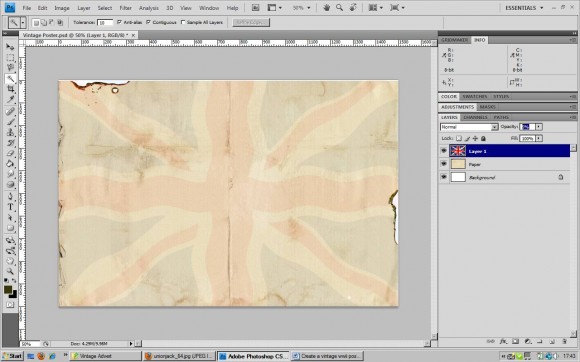Open the Fill slider arrow
Image resolution: width=580 pixels, height=362 pixels.
click(539, 138)
